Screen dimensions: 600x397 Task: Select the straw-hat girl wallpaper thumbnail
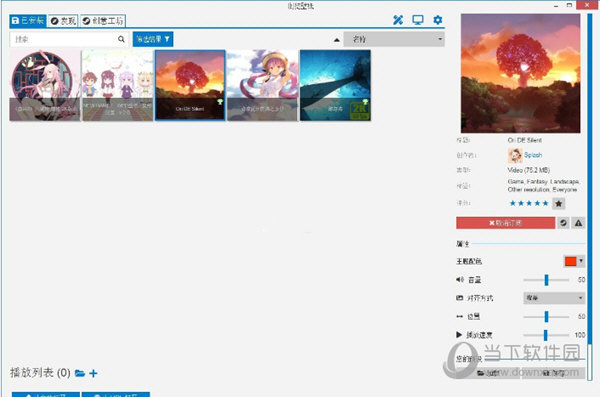(x=262, y=85)
